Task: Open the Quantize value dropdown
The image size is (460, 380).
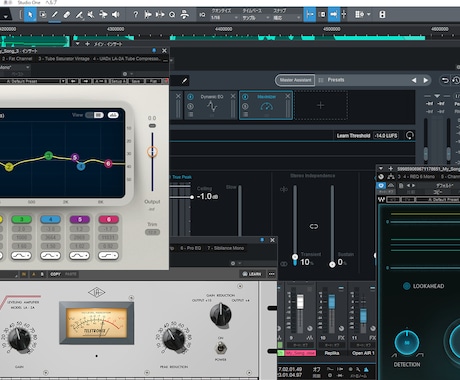Action: (224, 18)
